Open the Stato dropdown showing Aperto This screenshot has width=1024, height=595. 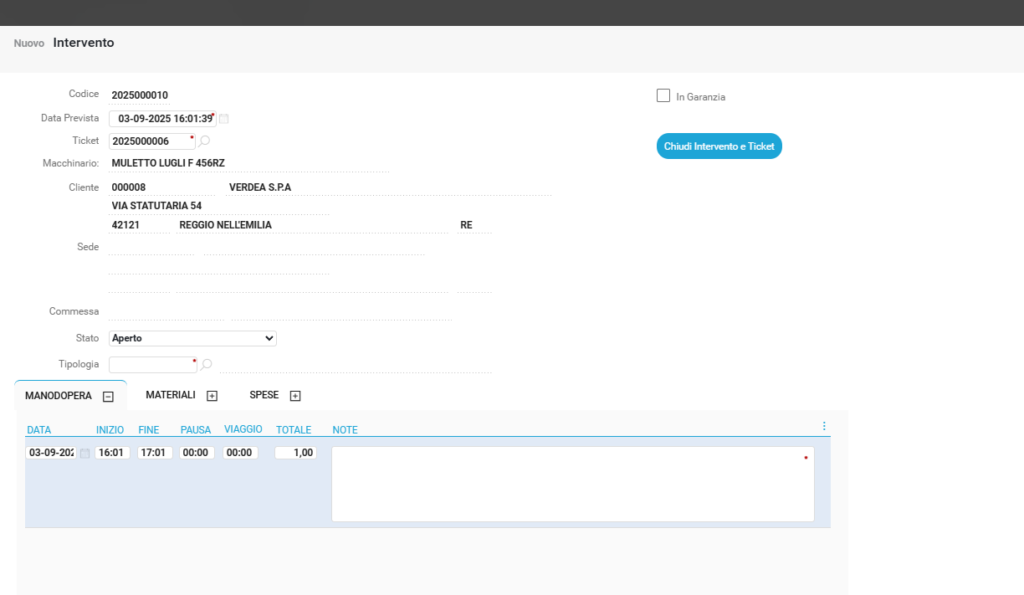(x=192, y=338)
